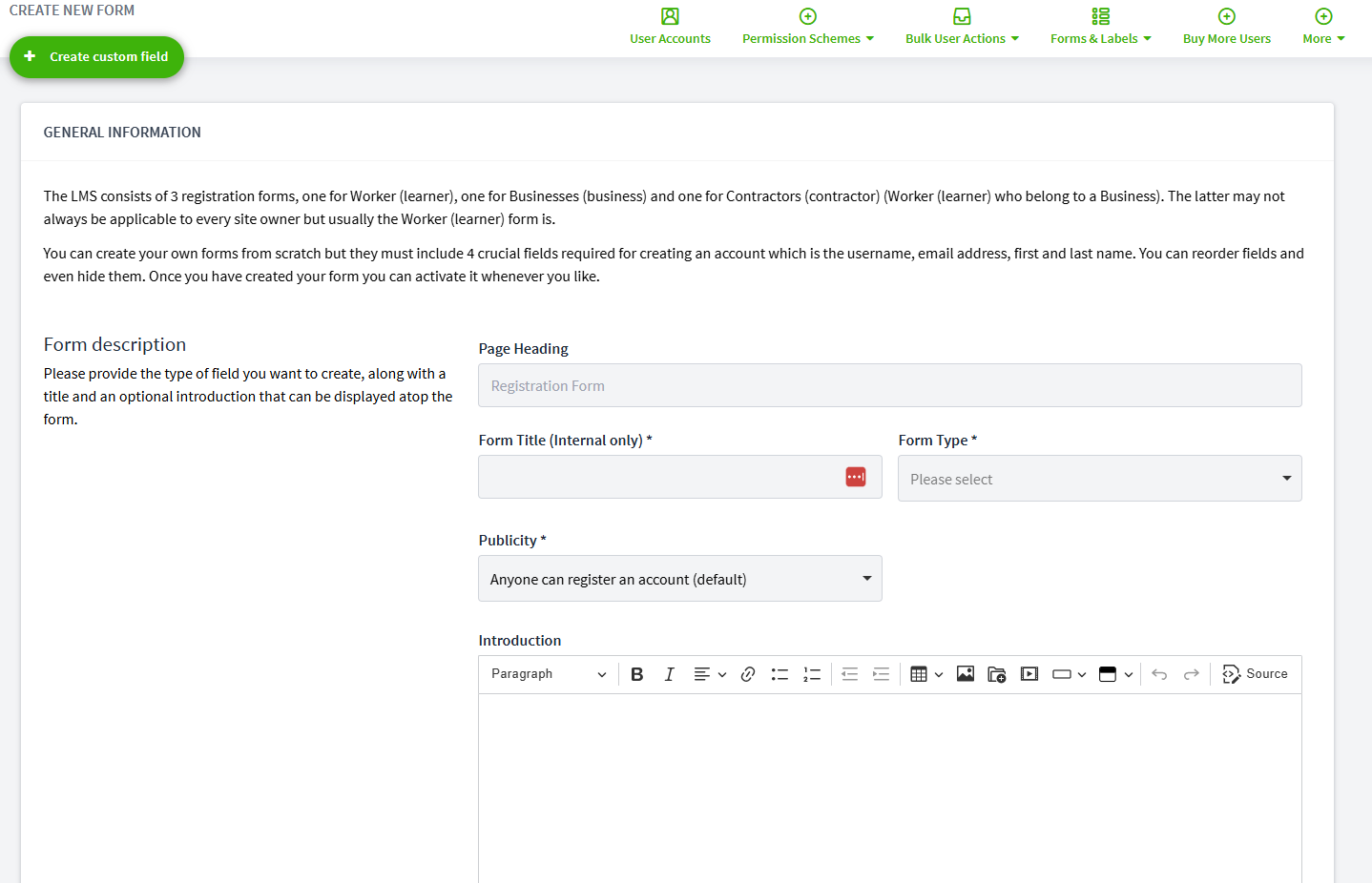Click the 'GENERAL INFORMATION' section heading
Viewport: 1372px width, 883px height.
click(122, 133)
